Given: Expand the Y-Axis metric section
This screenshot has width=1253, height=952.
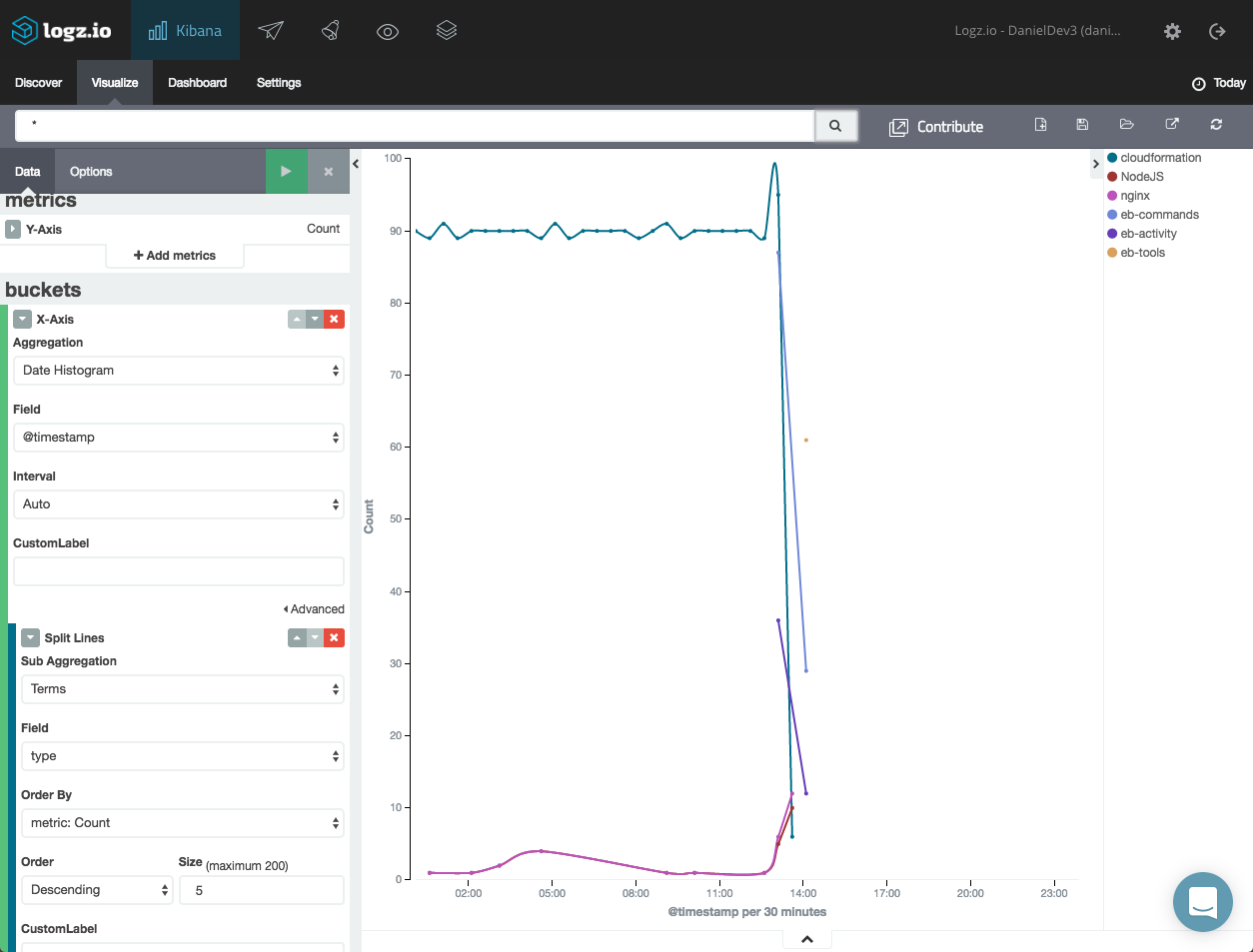Looking at the screenshot, I should pyautogui.click(x=13, y=230).
